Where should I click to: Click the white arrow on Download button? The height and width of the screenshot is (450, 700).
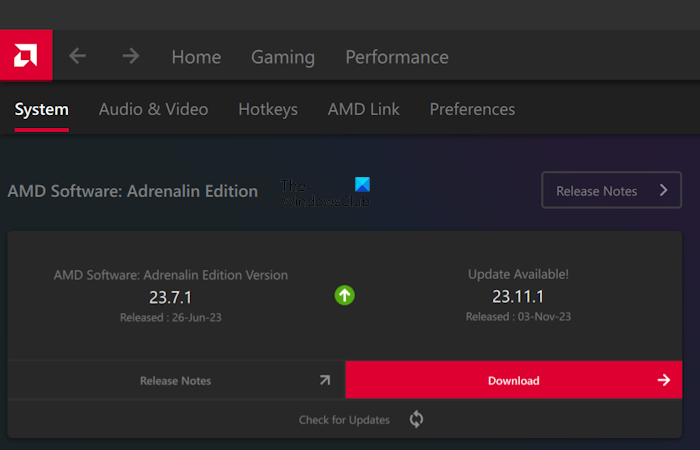tap(663, 380)
